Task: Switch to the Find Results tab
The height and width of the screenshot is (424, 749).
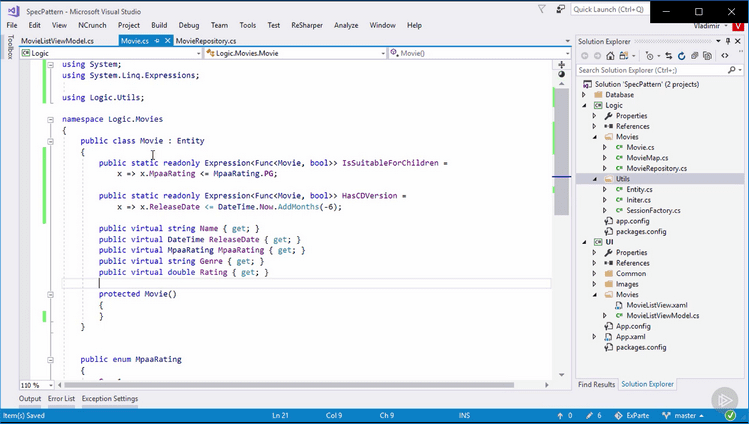Action: point(596,384)
